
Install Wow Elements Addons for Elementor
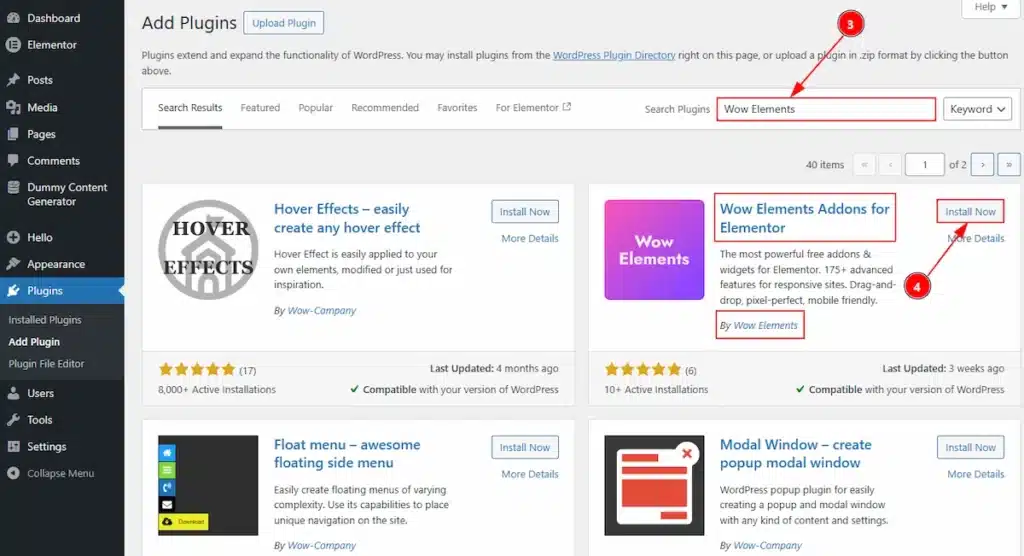(x=970, y=212)
